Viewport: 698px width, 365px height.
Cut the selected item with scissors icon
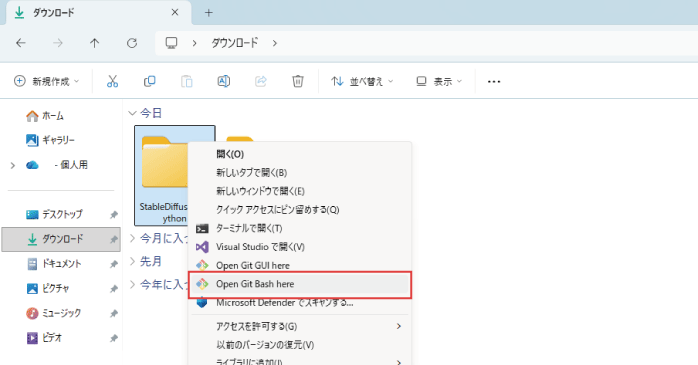coord(112,81)
